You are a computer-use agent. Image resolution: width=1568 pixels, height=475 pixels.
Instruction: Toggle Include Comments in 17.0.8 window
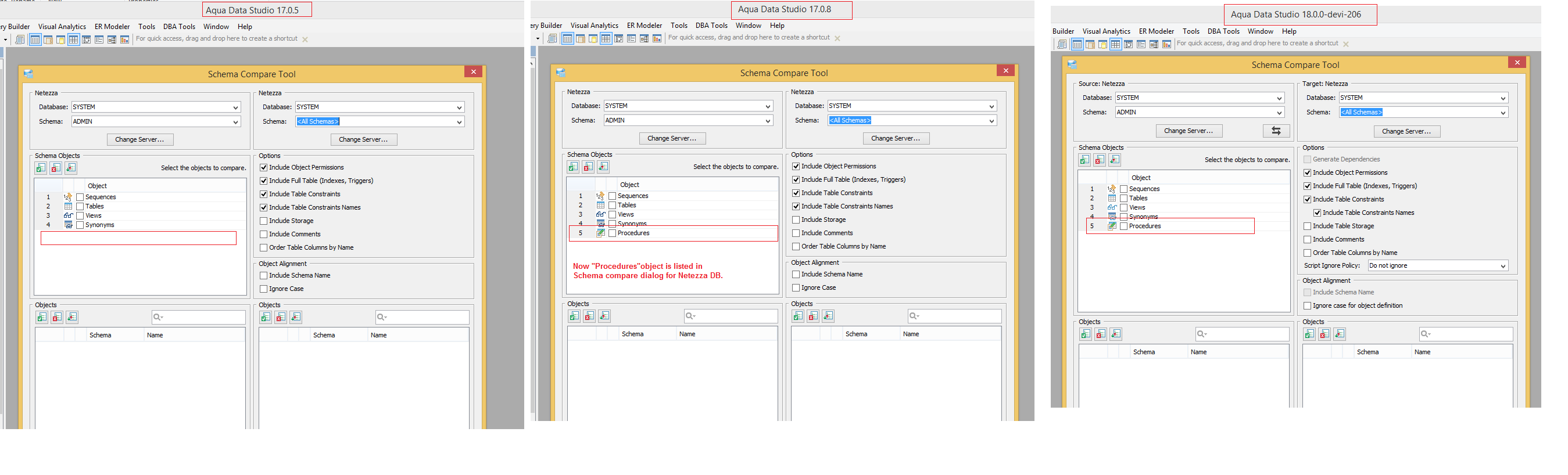796,233
